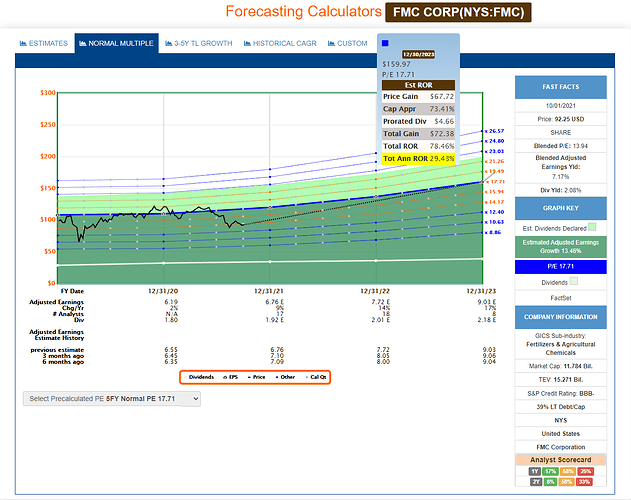Click the green Estimated Adjusted Earnings Growth bar

tap(561, 247)
